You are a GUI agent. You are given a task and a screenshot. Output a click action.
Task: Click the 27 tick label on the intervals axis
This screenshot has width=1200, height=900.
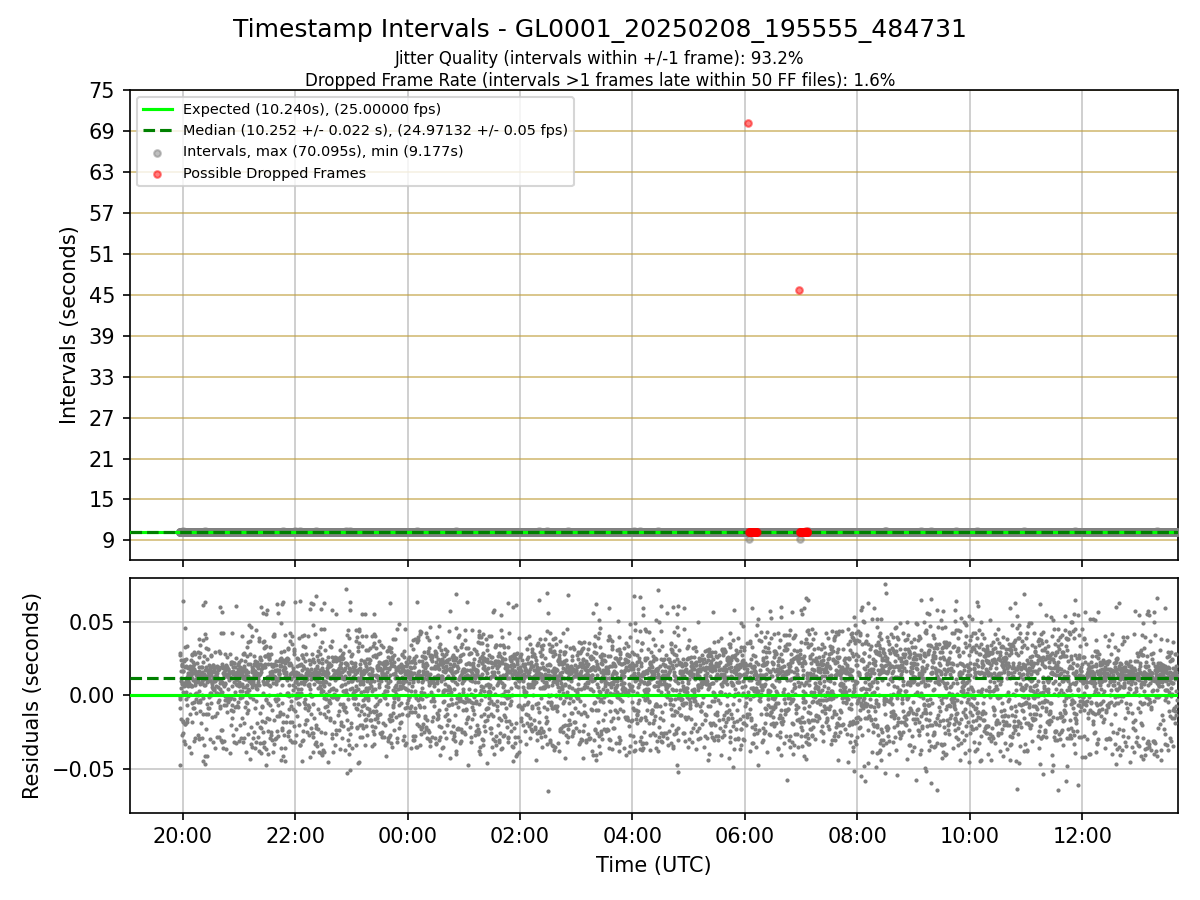103,419
